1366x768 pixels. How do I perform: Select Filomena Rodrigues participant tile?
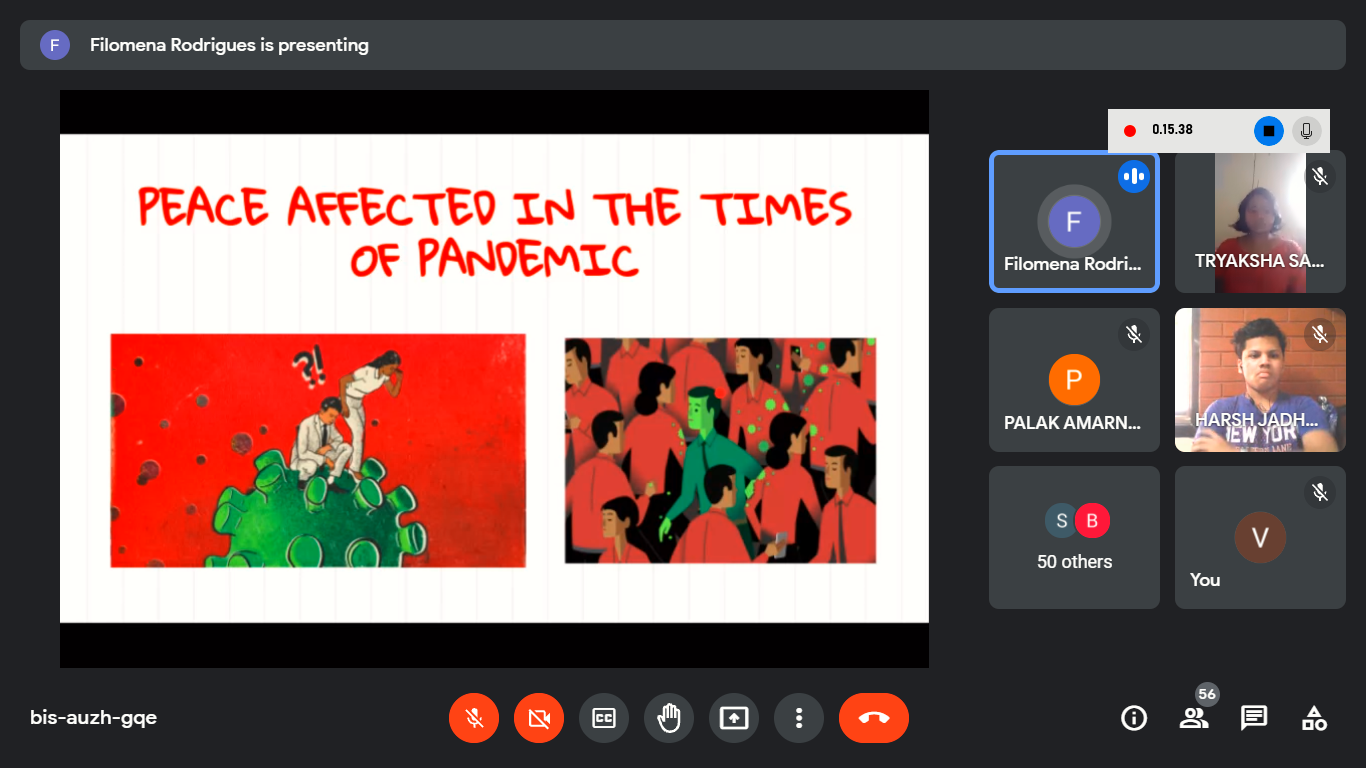1074,222
